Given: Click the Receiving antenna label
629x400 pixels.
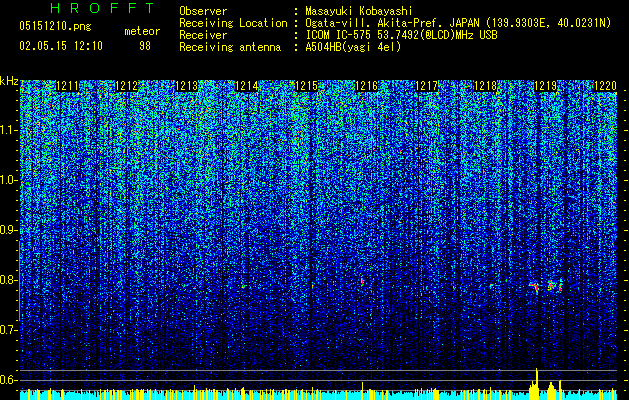Looking at the screenshot, I should [x=230, y=47].
